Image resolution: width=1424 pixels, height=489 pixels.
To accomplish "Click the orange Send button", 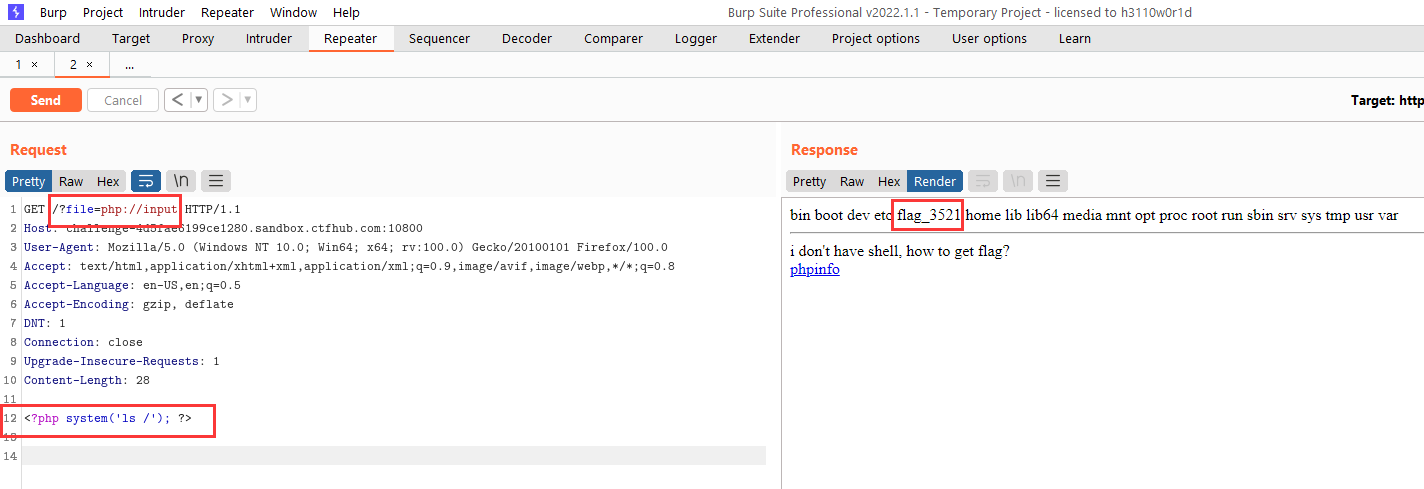I will pos(46,100).
